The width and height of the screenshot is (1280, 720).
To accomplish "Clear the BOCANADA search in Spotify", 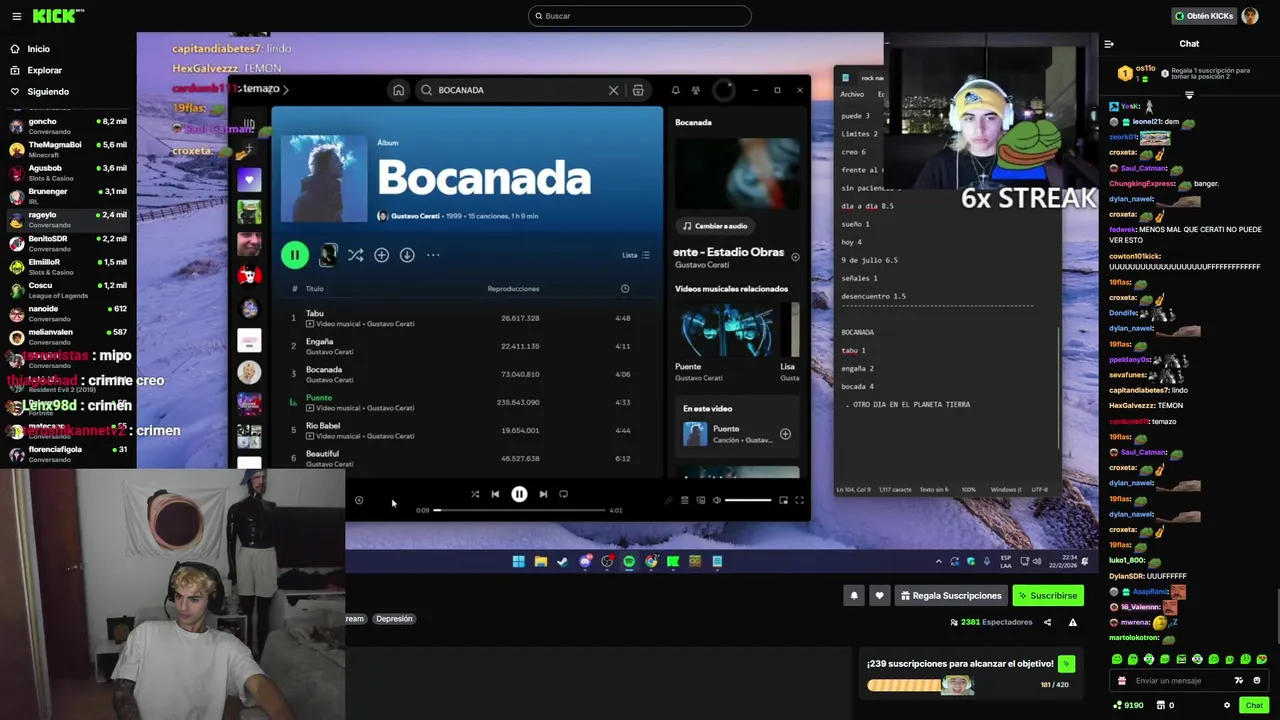I will pyautogui.click(x=614, y=90).
